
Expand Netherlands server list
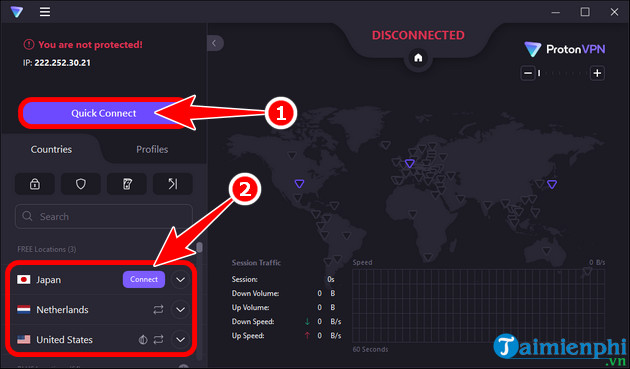(180, 310)
